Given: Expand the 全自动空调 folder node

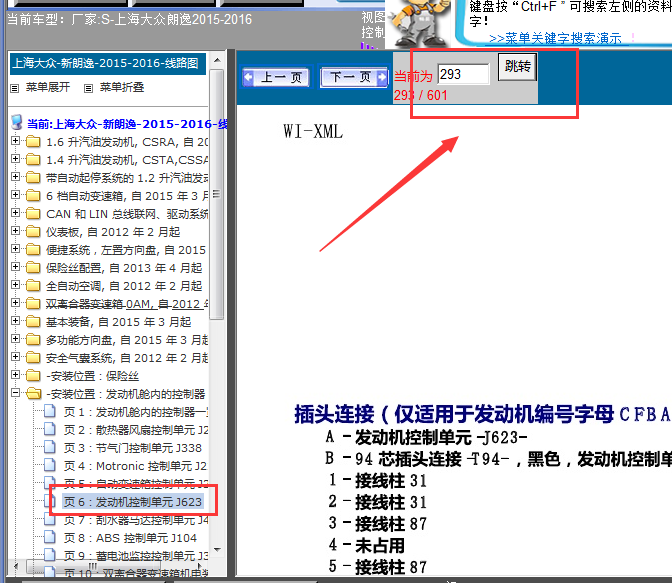Looking at the screenshot, I should 15,285.
